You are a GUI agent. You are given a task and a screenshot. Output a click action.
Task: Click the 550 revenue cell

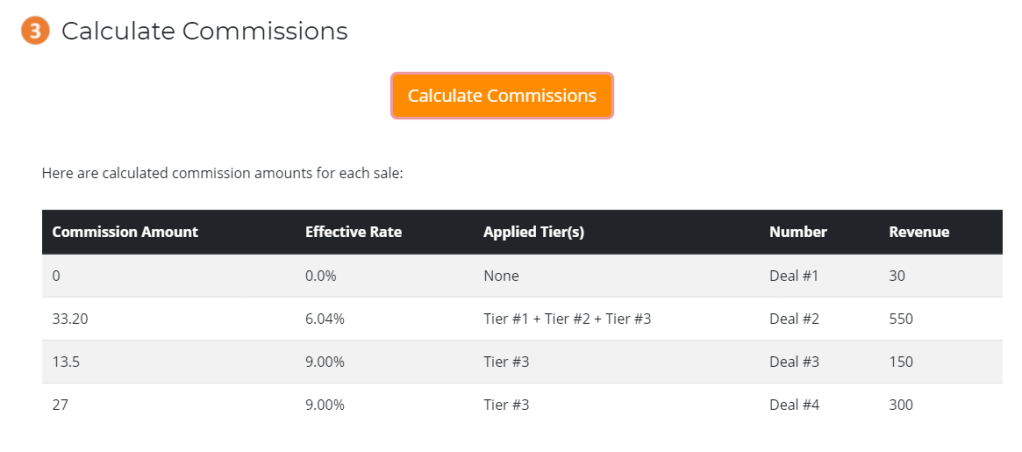900,319
